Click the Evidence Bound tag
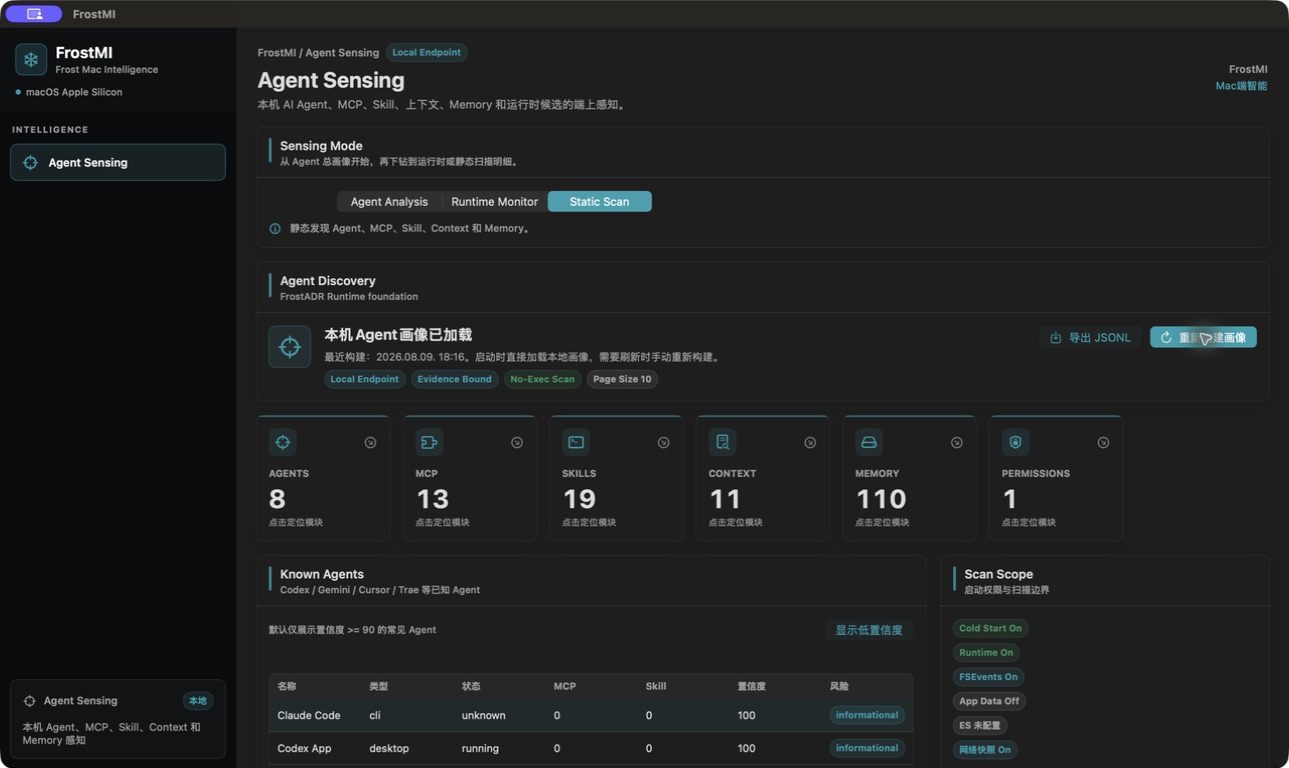1289x768 pixels. coord(454,379)
